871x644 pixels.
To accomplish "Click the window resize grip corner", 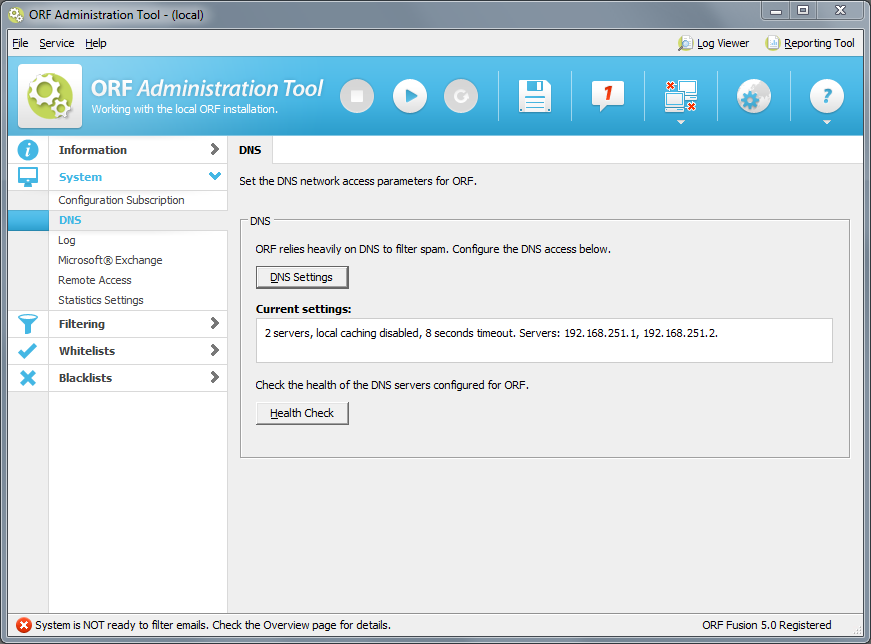I will (x=858, y=630).
